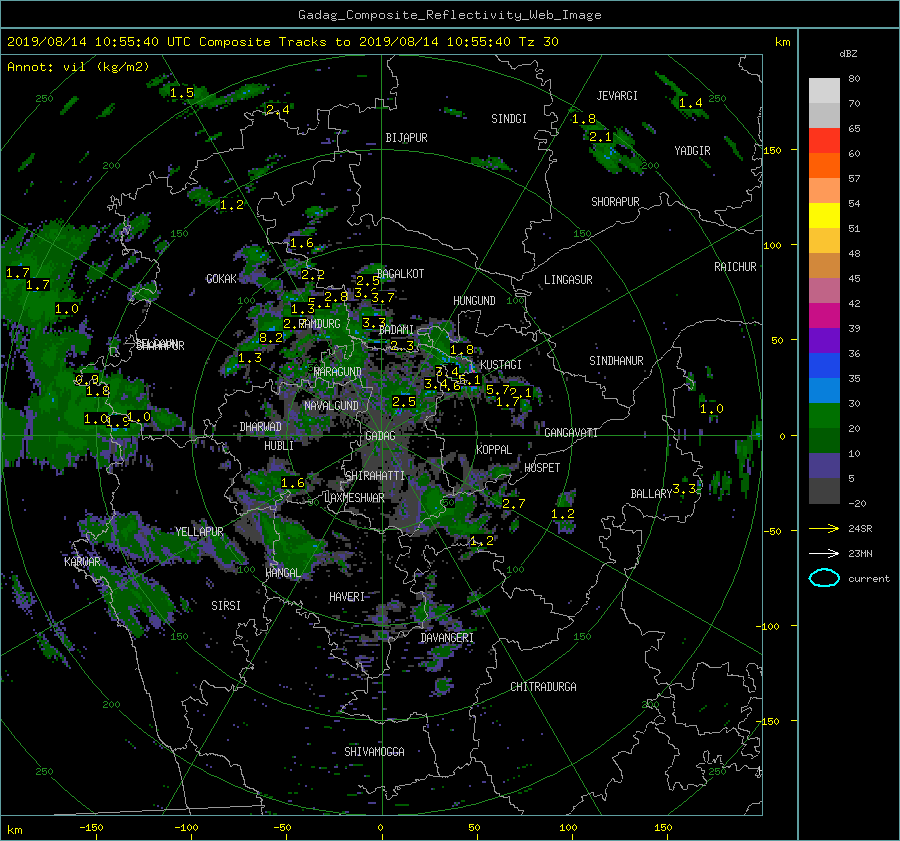This screenshot has height=841, width=900.
Task: Select the yellow 51 dBZ color swatch
Action: coord(824,215)
